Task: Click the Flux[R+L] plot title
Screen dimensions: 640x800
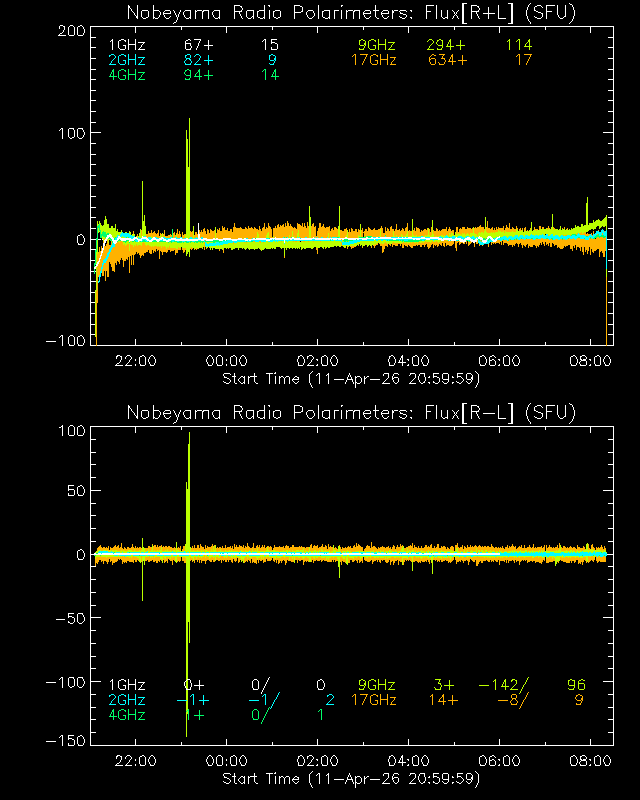Action: (351, 12)
